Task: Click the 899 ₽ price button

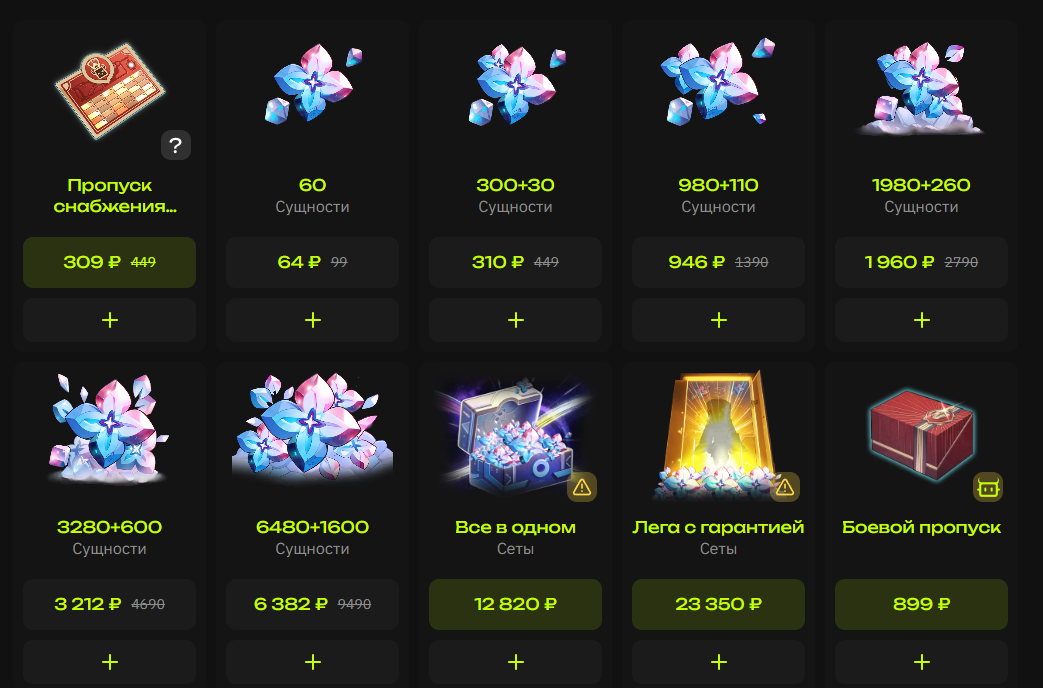Action: click(921, 604)
